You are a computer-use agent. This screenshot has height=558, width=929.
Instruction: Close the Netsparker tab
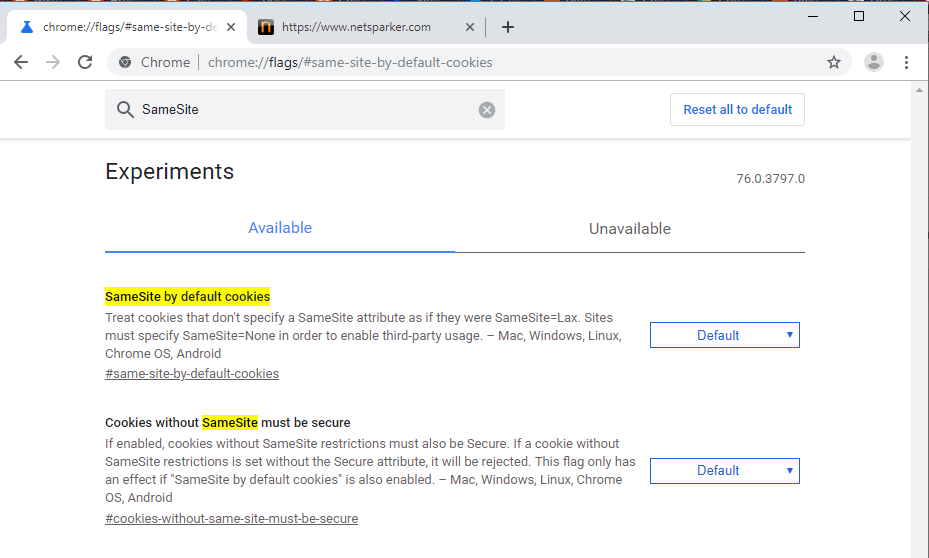point(471,27)
